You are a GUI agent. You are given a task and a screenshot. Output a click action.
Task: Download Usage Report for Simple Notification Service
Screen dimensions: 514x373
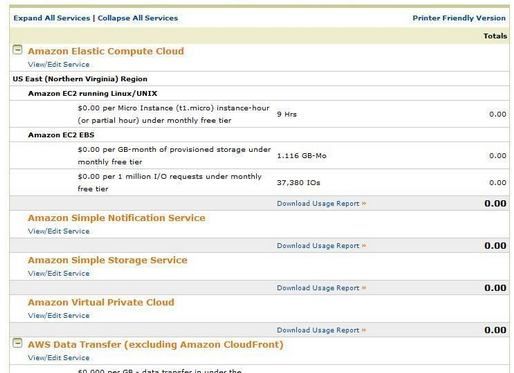click(321, 246)
